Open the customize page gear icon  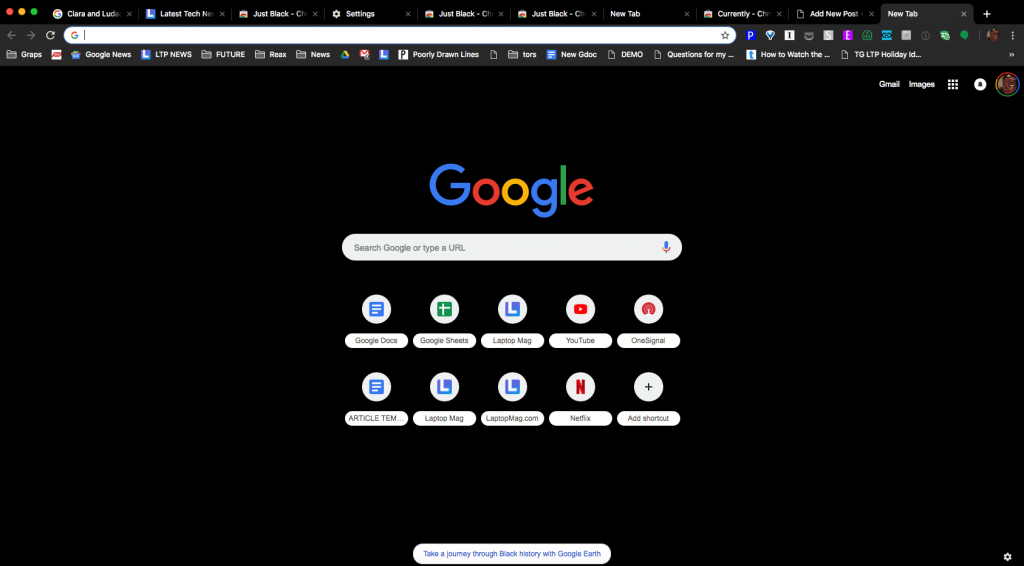tap(1008, 556)
